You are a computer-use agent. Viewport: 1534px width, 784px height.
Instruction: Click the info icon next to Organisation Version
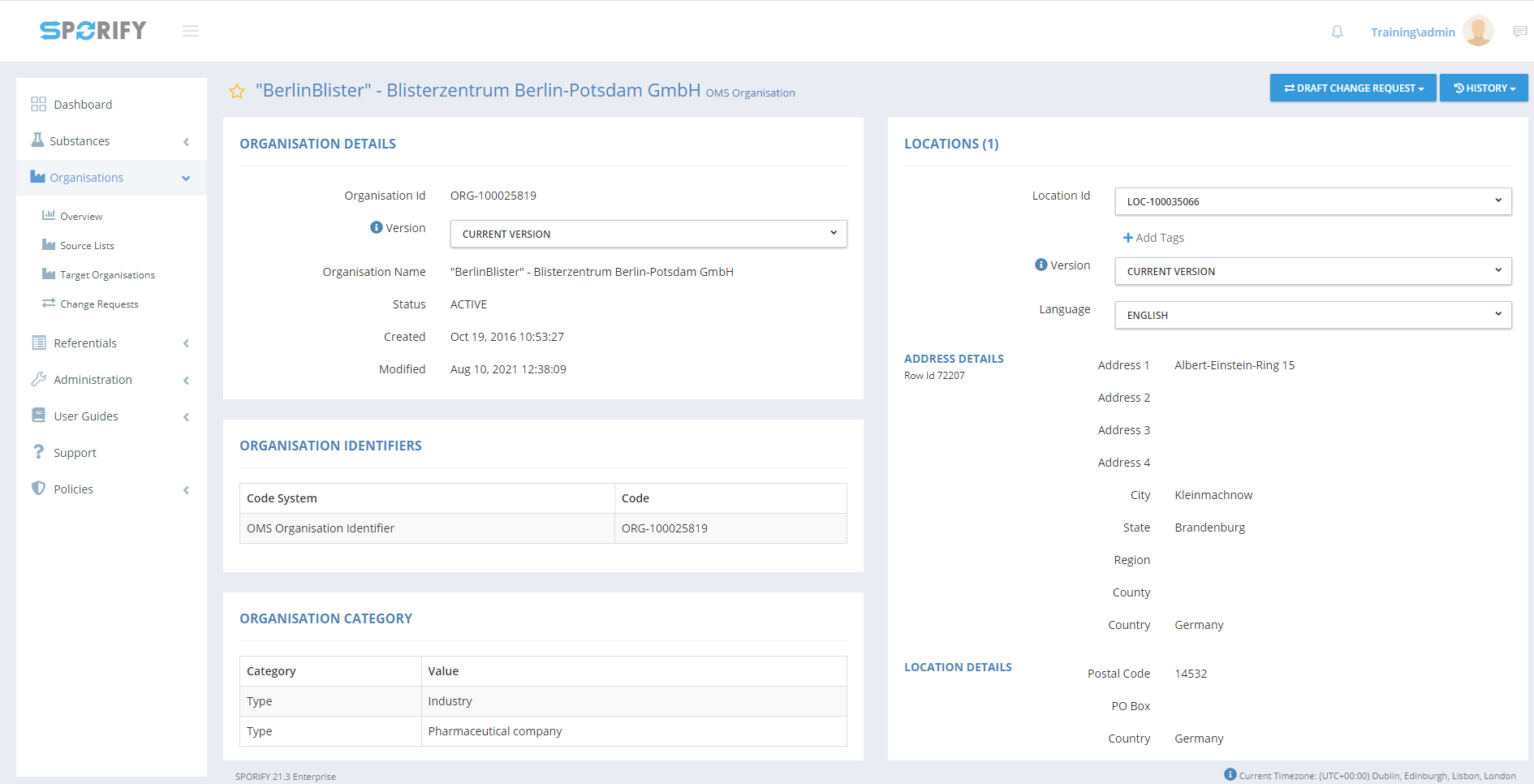[376, 228]
